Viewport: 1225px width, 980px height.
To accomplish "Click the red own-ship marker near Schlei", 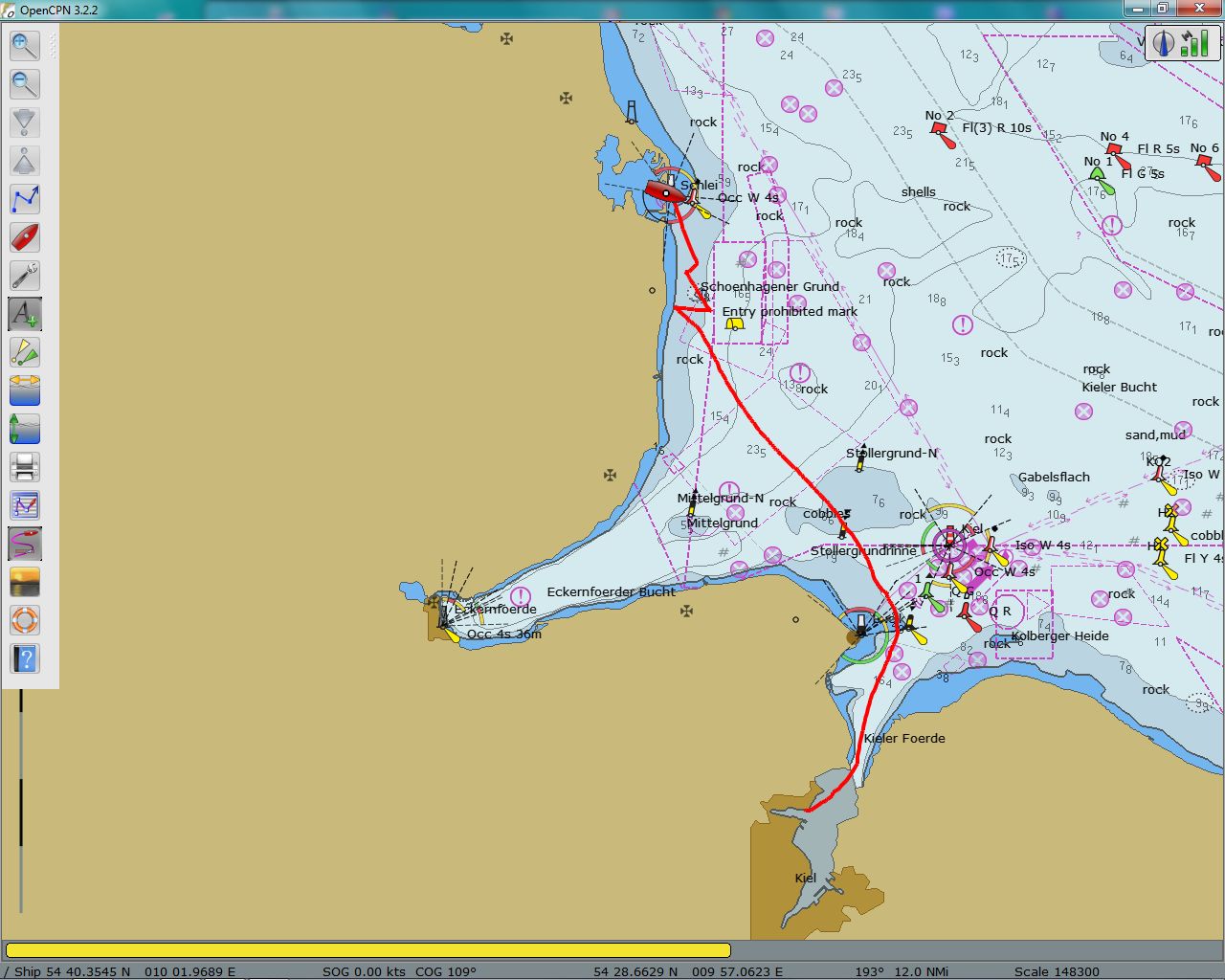I will tap(664, 192).
